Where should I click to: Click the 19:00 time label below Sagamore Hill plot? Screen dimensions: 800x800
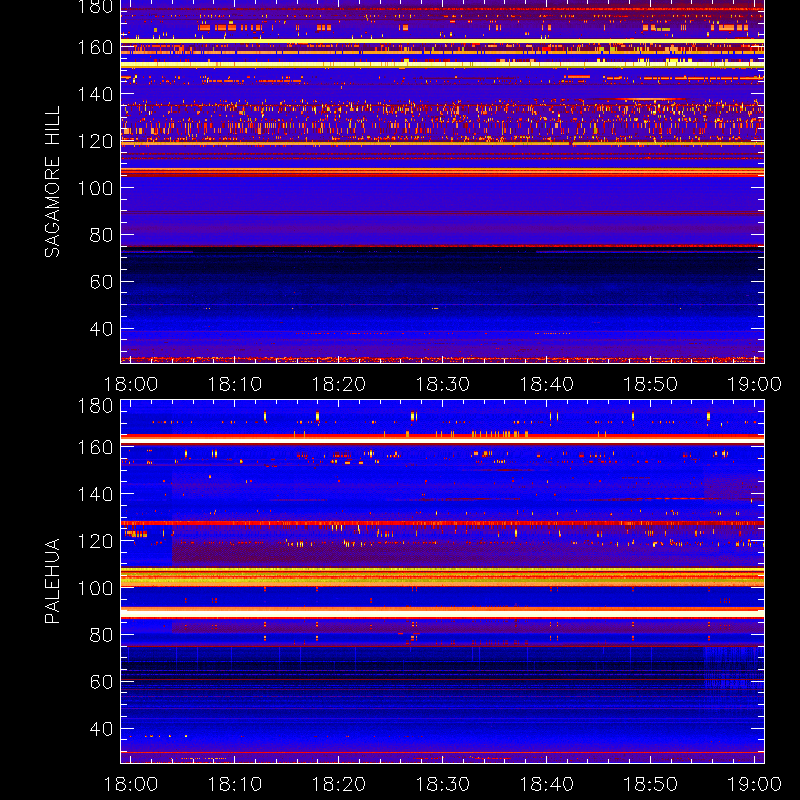pyautogui.click(x=754, y=384)
